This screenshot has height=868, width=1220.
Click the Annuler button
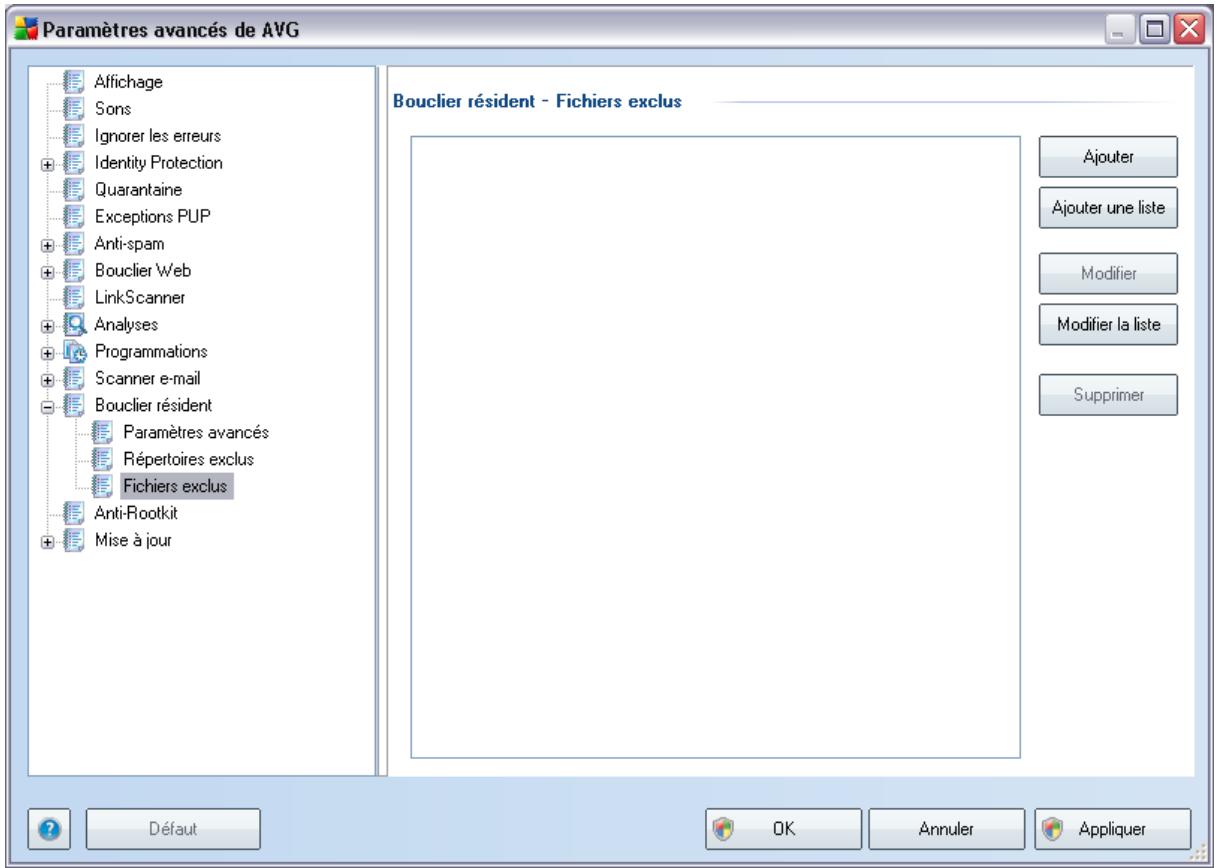(948, 829)
